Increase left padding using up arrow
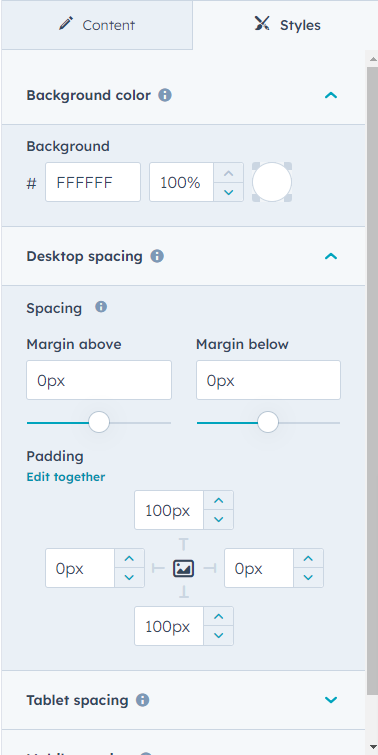This screenshot has width=378, height=755. click(129, 559)
